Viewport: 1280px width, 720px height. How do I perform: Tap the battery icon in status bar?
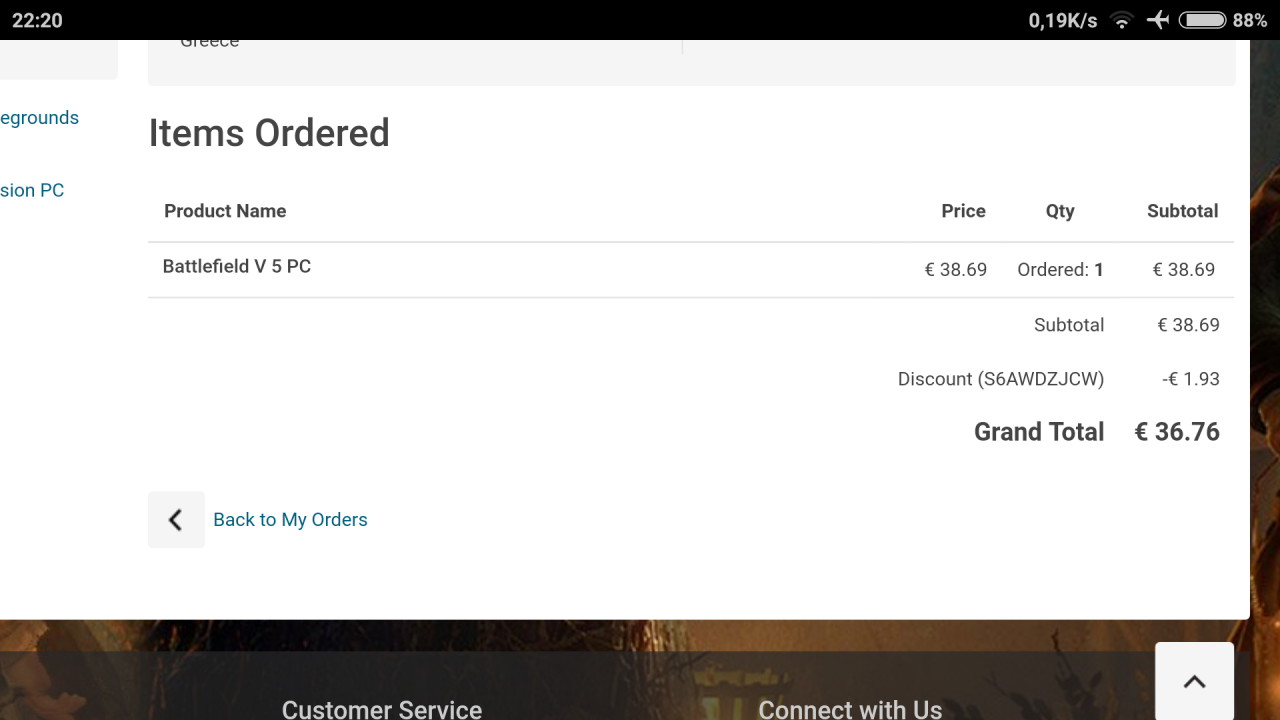pyautogui.click(x=1202, y=20)
